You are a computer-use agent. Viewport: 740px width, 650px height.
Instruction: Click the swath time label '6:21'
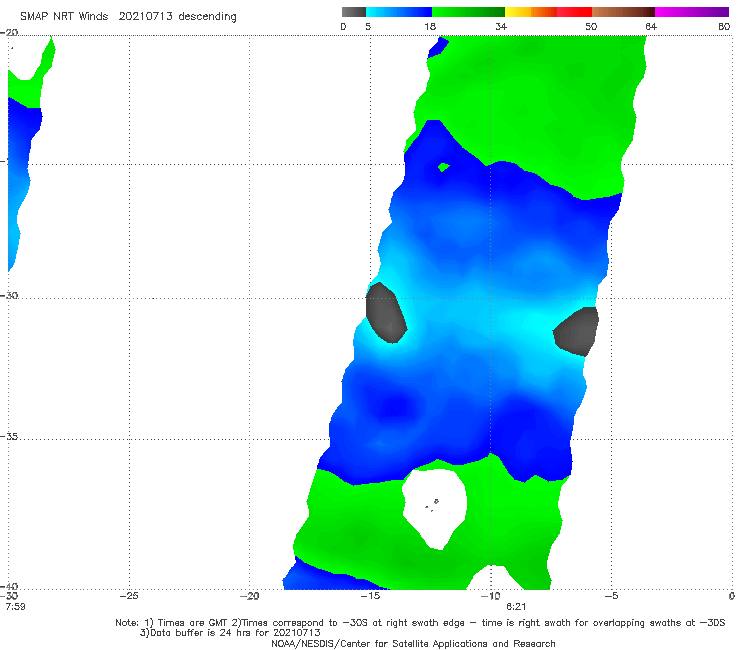(x=516, y=607)
